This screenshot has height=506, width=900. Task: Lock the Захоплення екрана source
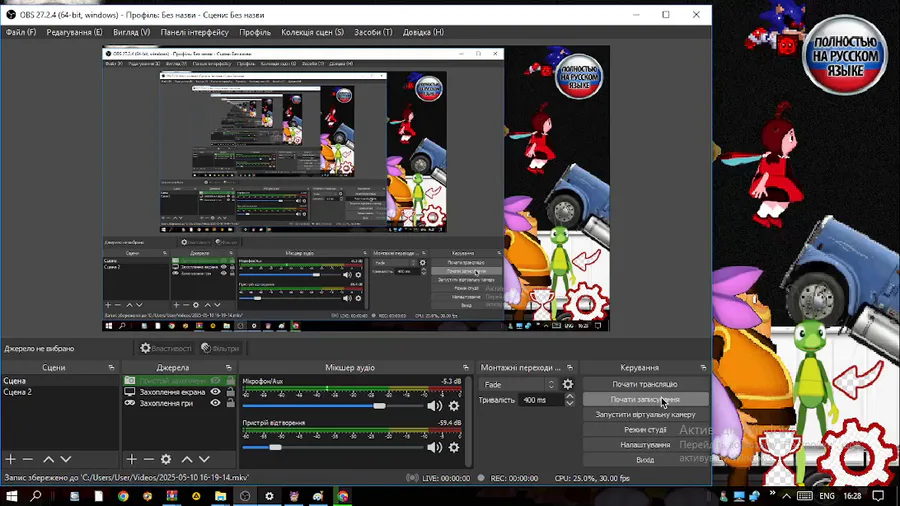230,392
